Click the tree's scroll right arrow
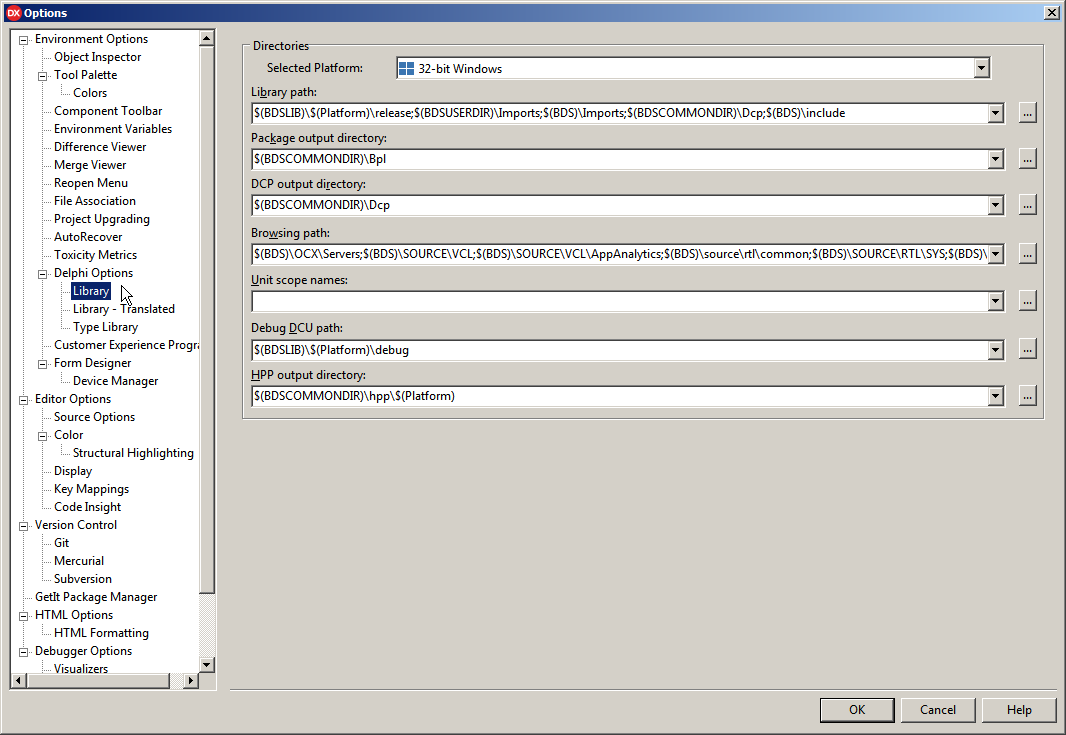 pos(191,681)
